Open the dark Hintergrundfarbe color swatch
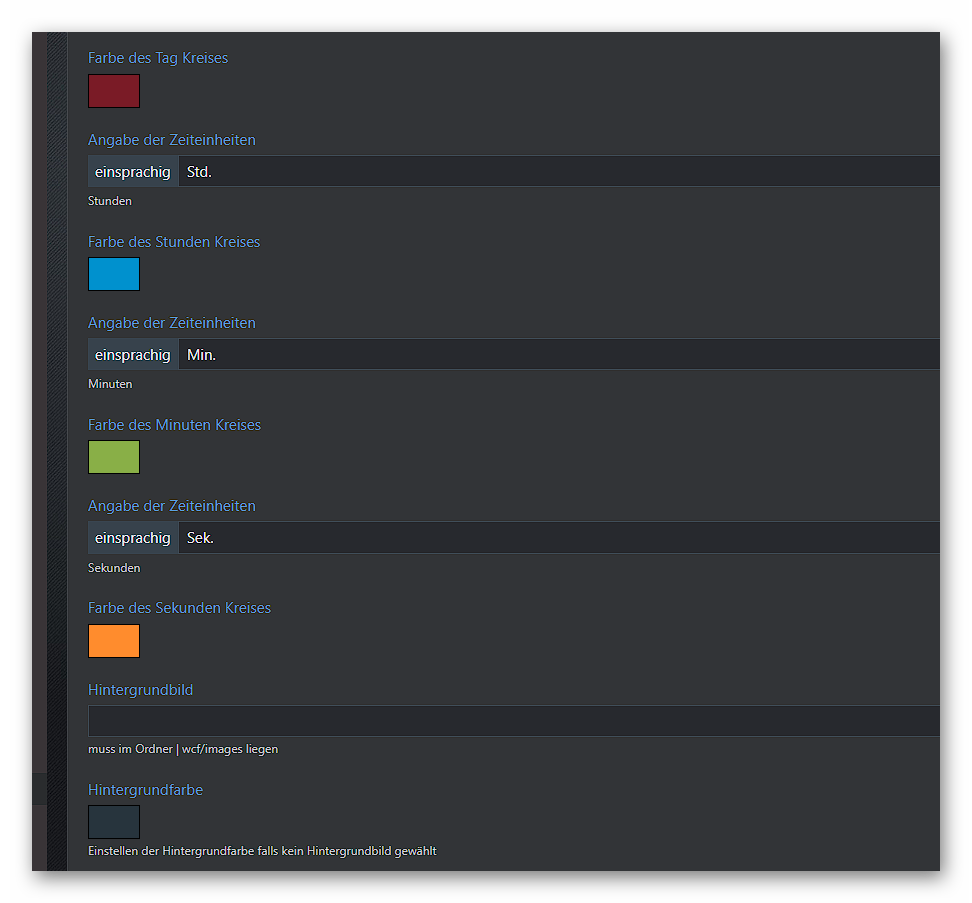This screenshot has width=972, height=903. tap(114, 822)
